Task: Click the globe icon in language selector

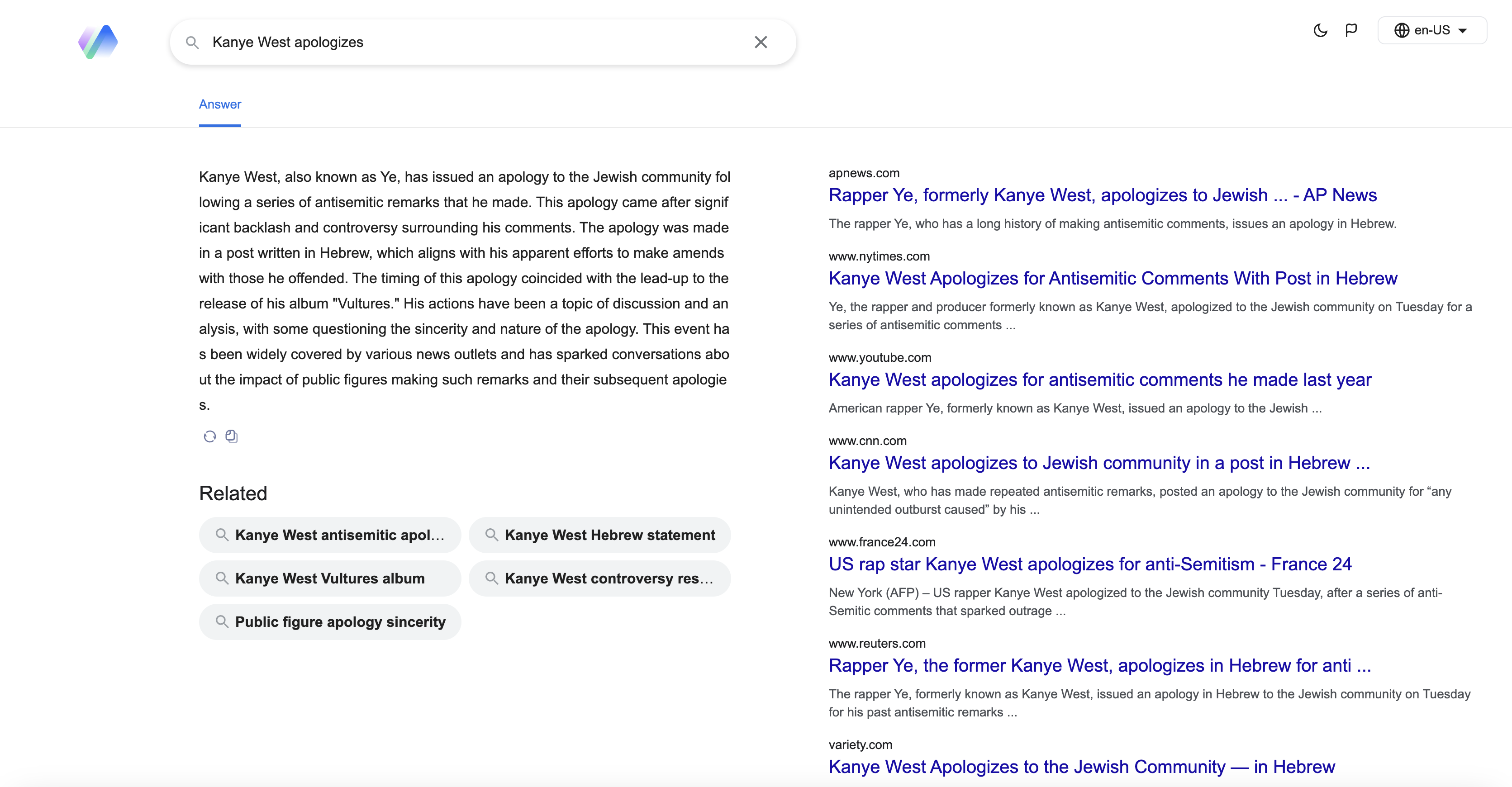Action: click(1401, 30)
